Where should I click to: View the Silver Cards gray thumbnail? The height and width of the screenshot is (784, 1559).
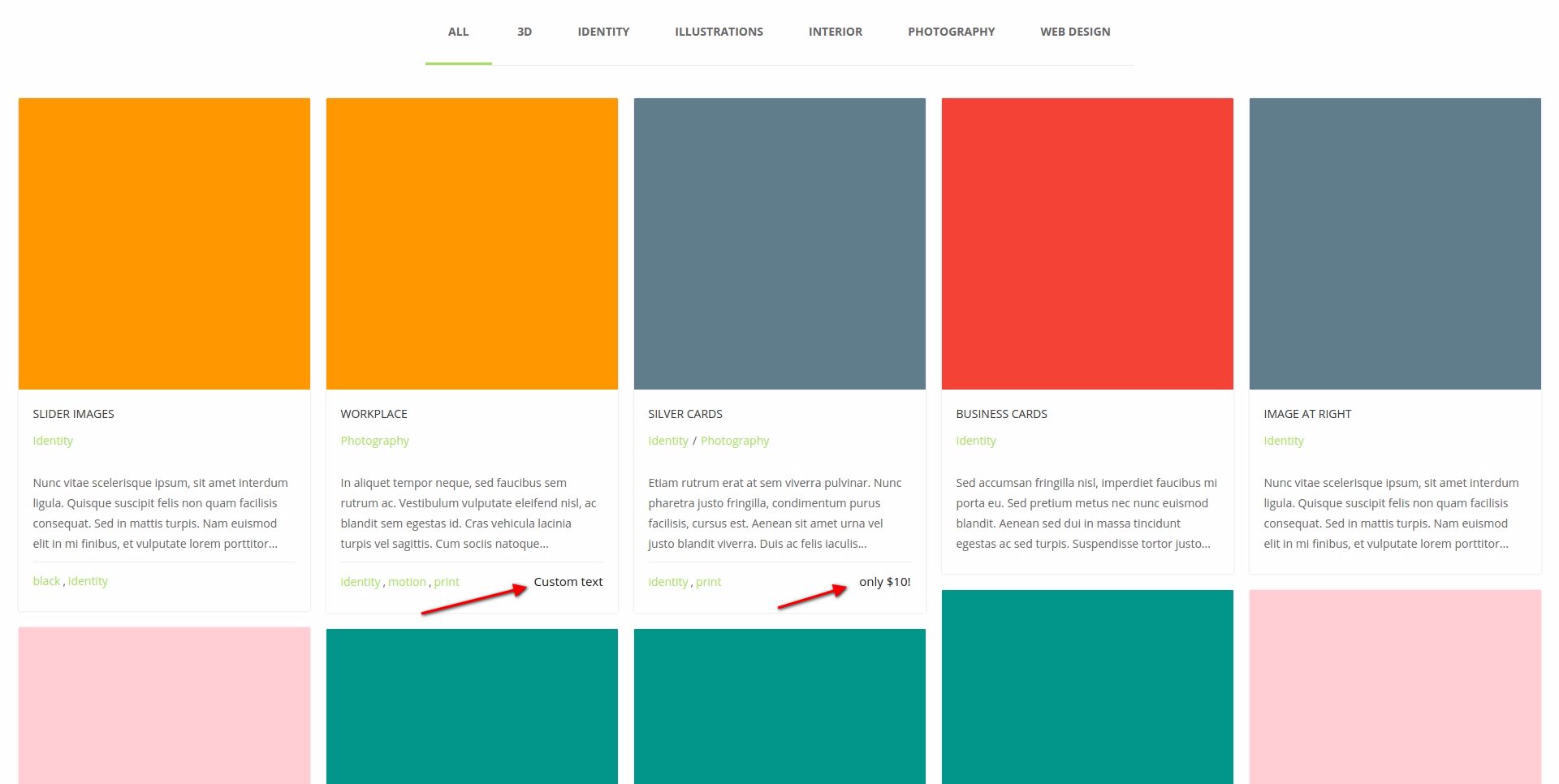(779, 243)
